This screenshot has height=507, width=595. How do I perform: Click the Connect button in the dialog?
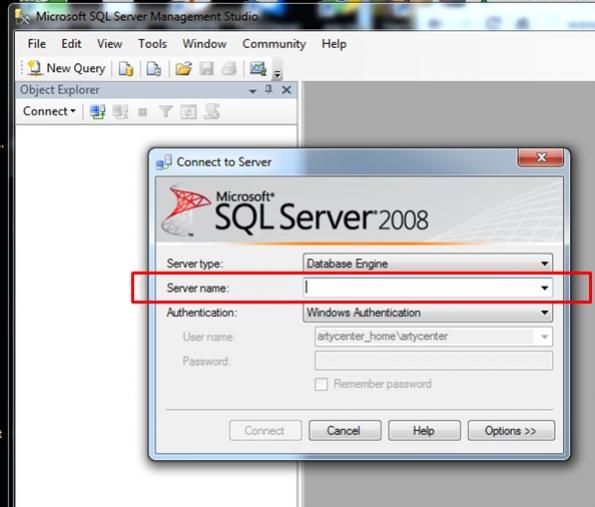point(265,431)
